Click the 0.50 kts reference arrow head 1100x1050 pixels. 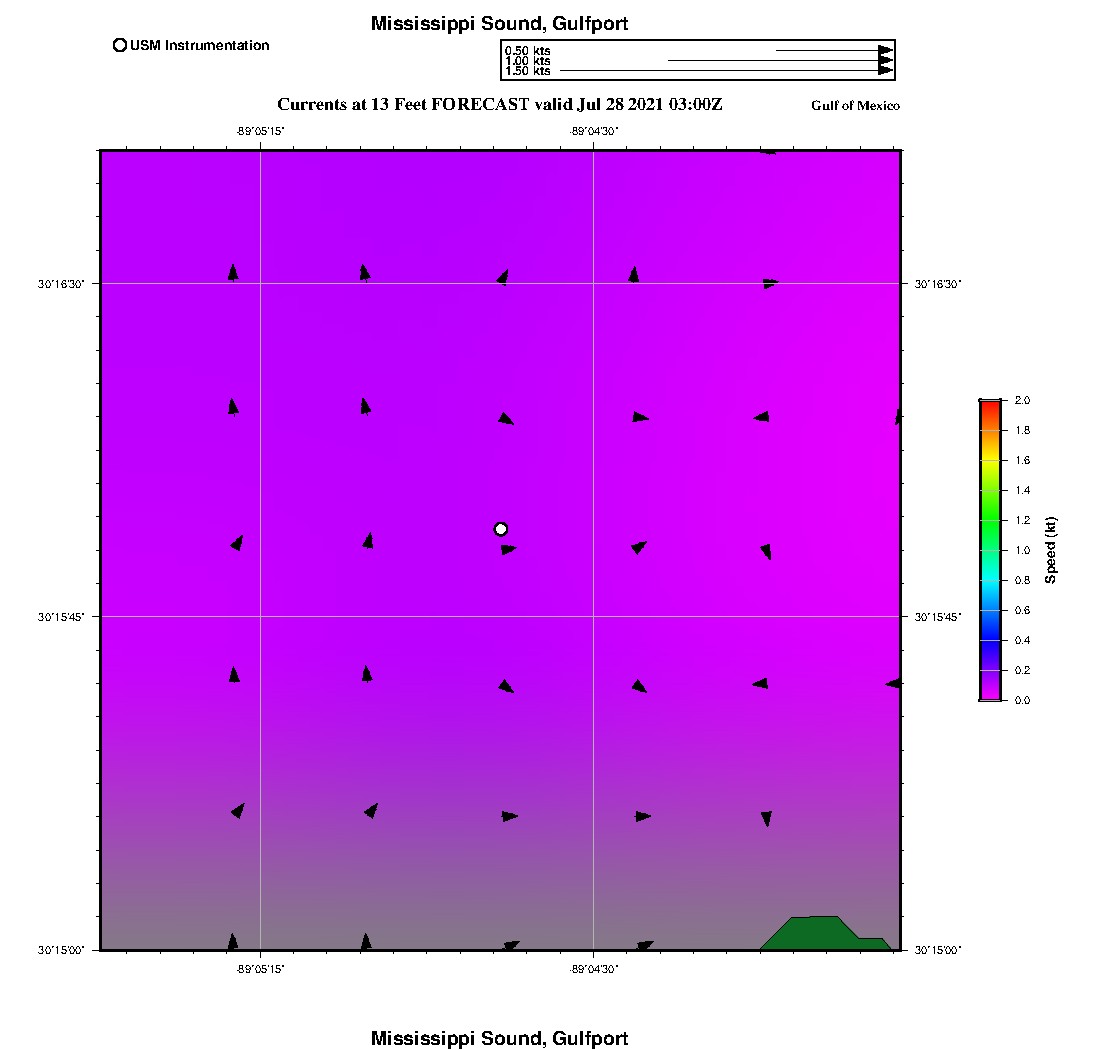[885, 50]
